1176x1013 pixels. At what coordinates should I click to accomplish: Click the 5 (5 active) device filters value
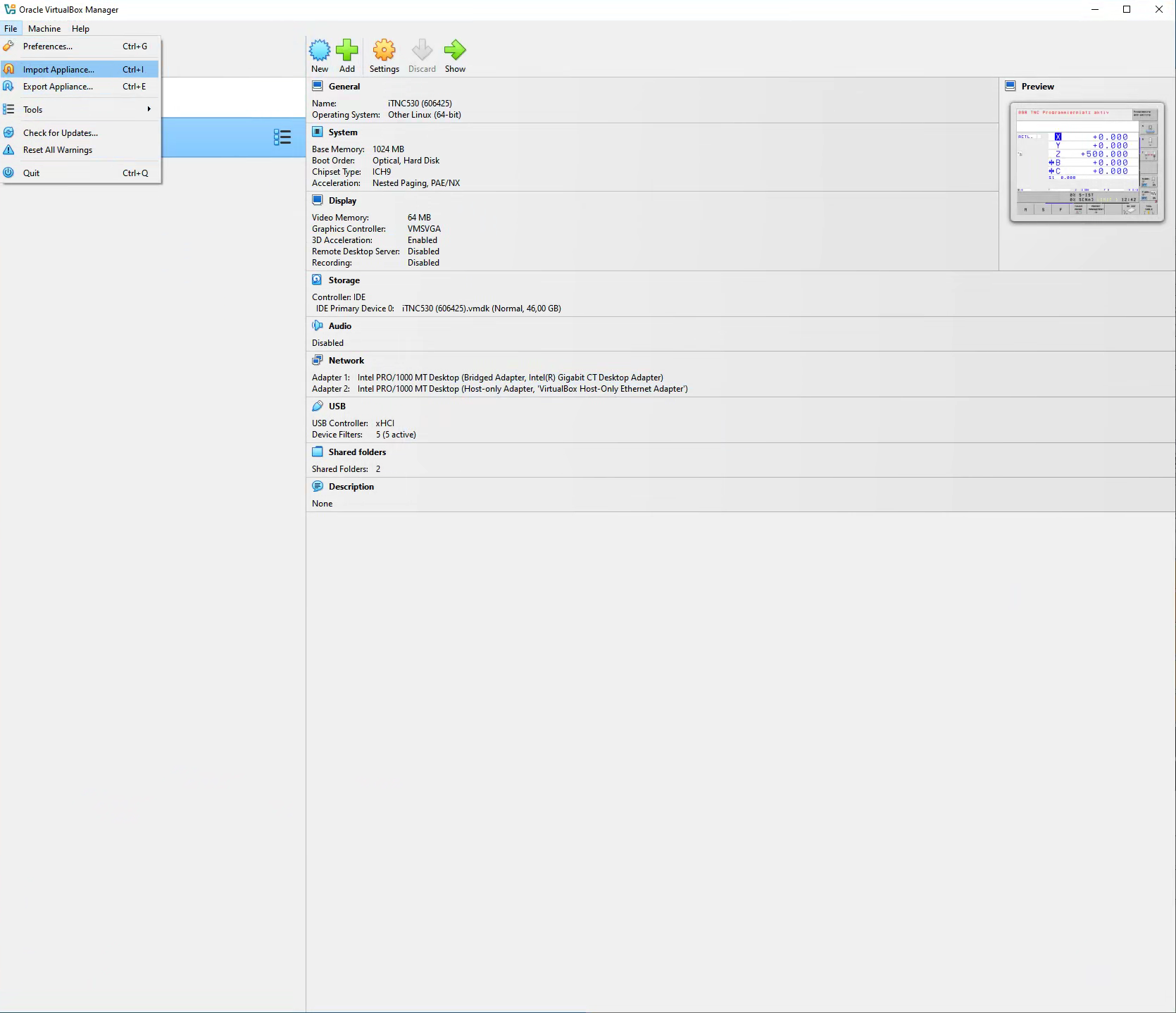click(396, 434)
